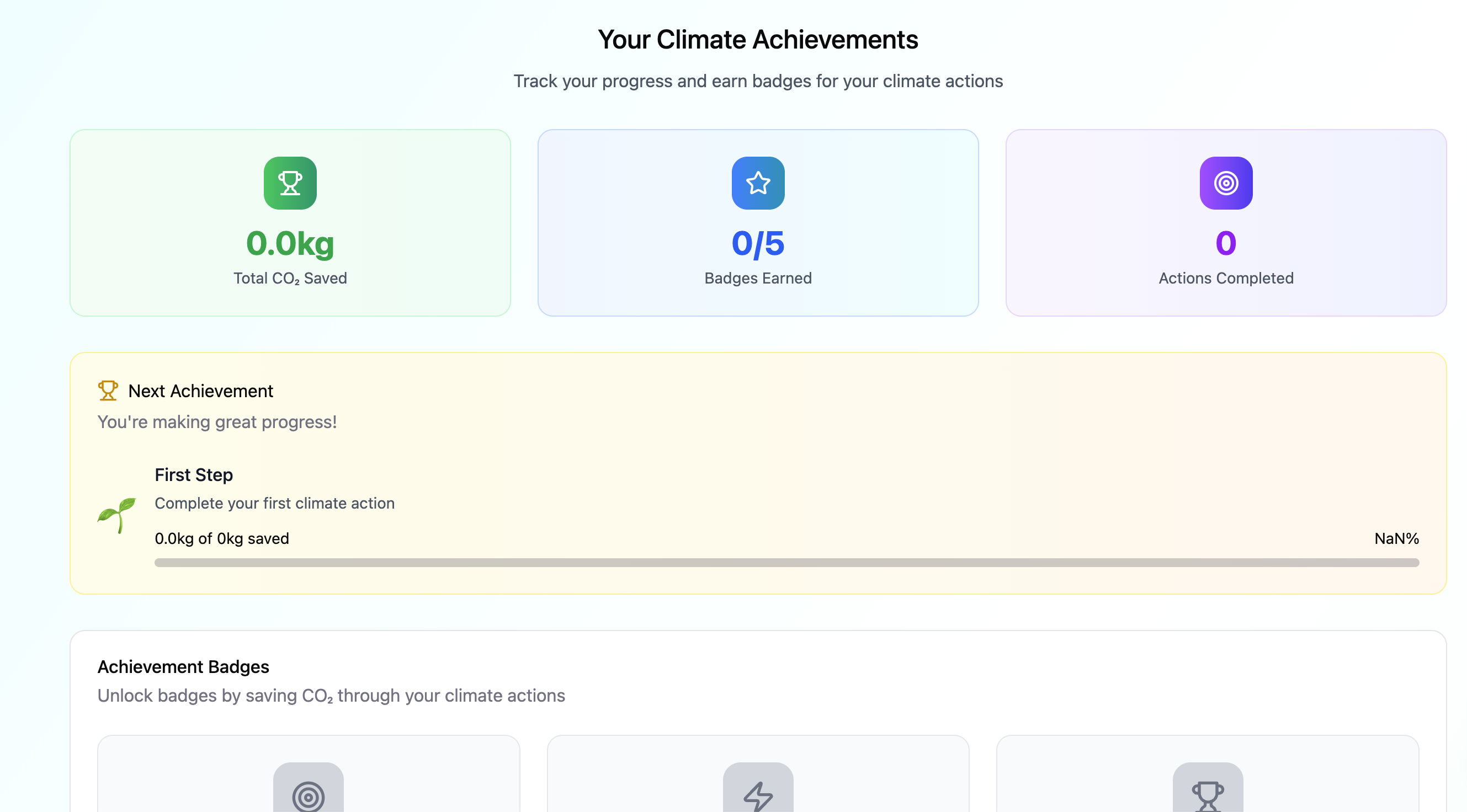Click the Your Climate Achievements heading
Viewport: 1467px width, 812px height.
click(758, 39)
